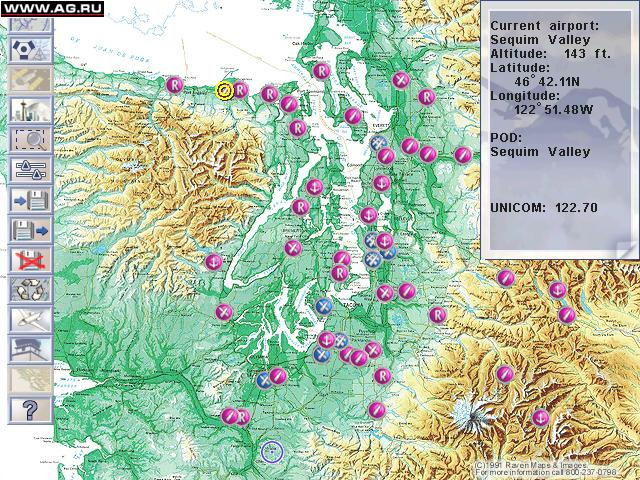Click the greyed-out runway sidebar icon
The width and height of the screenshot is (640, 480).
click(31, 79)
